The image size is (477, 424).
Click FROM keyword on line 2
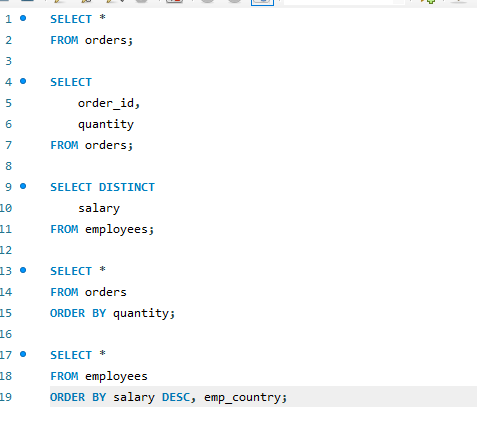64,40
